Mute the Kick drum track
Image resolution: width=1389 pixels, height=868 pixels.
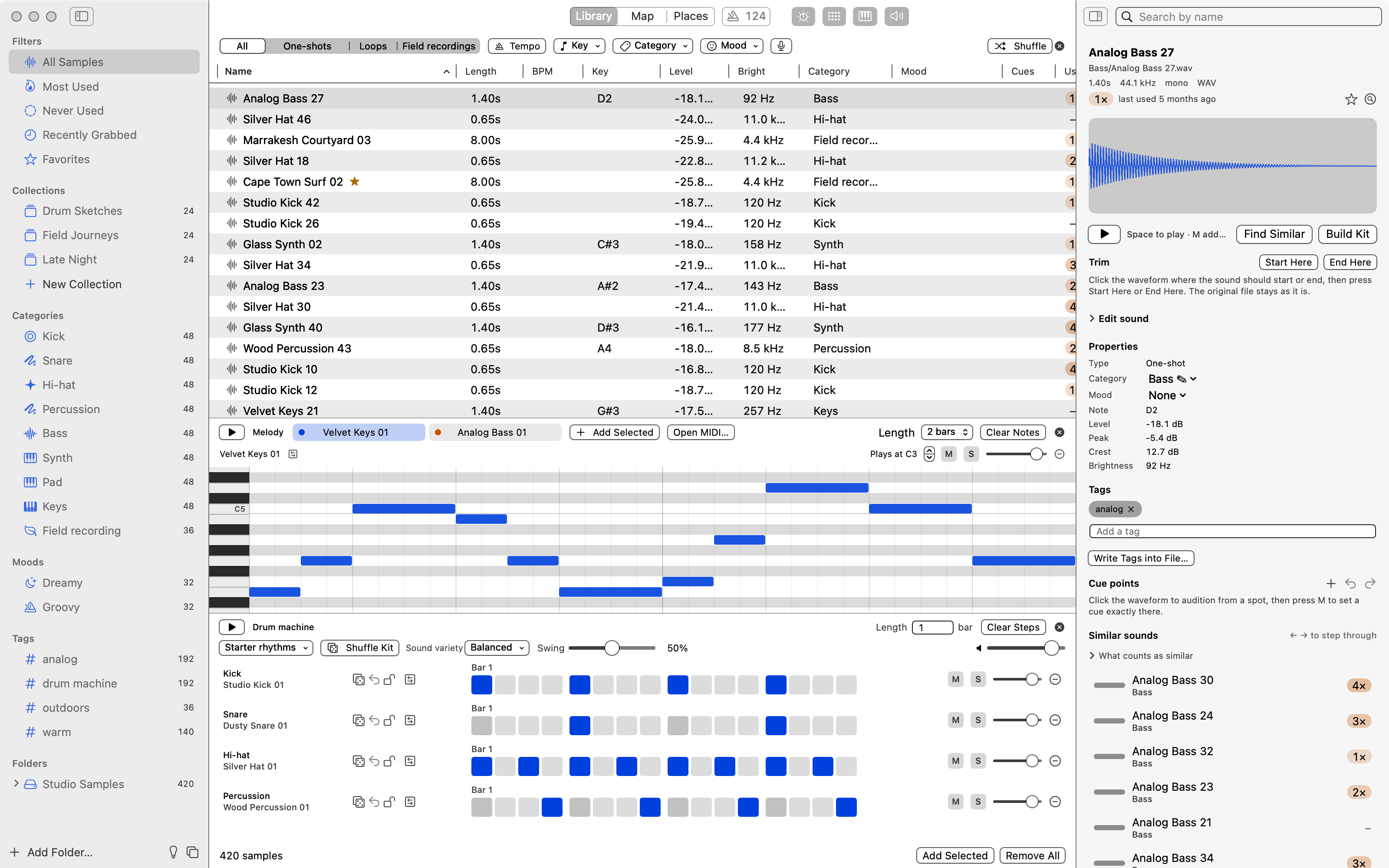(956, 679)
